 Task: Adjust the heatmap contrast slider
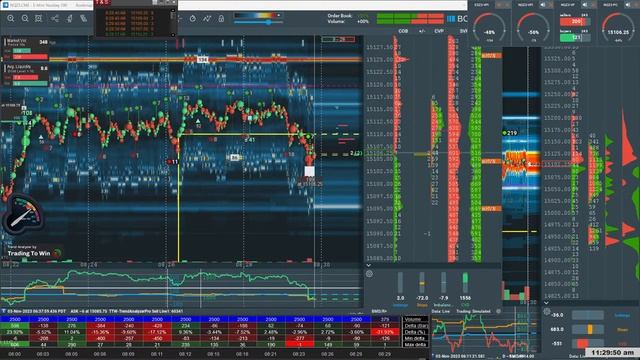258,22
